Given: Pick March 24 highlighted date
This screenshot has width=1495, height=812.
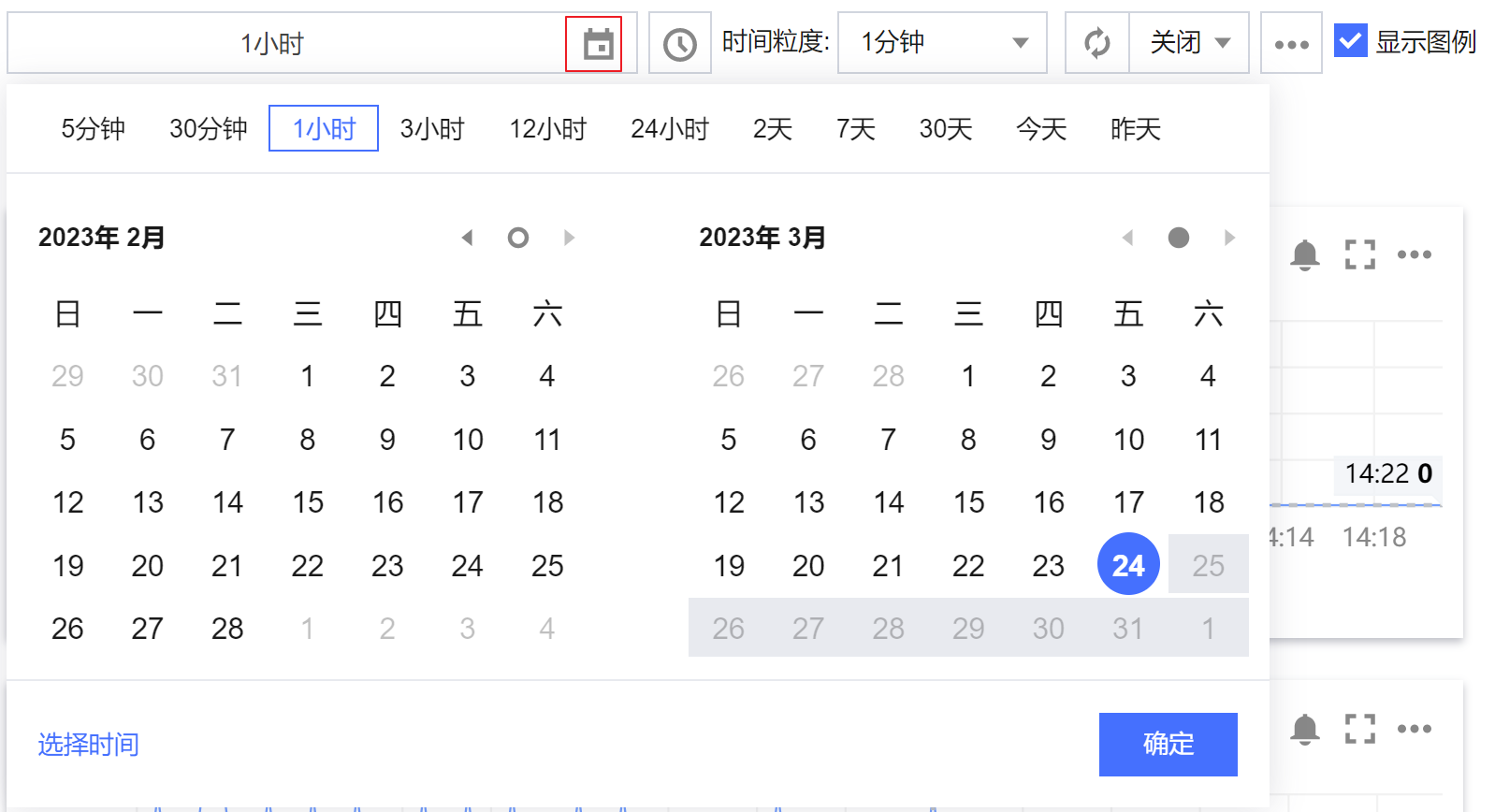Looking at the screenshot, I should [1128, 565].
